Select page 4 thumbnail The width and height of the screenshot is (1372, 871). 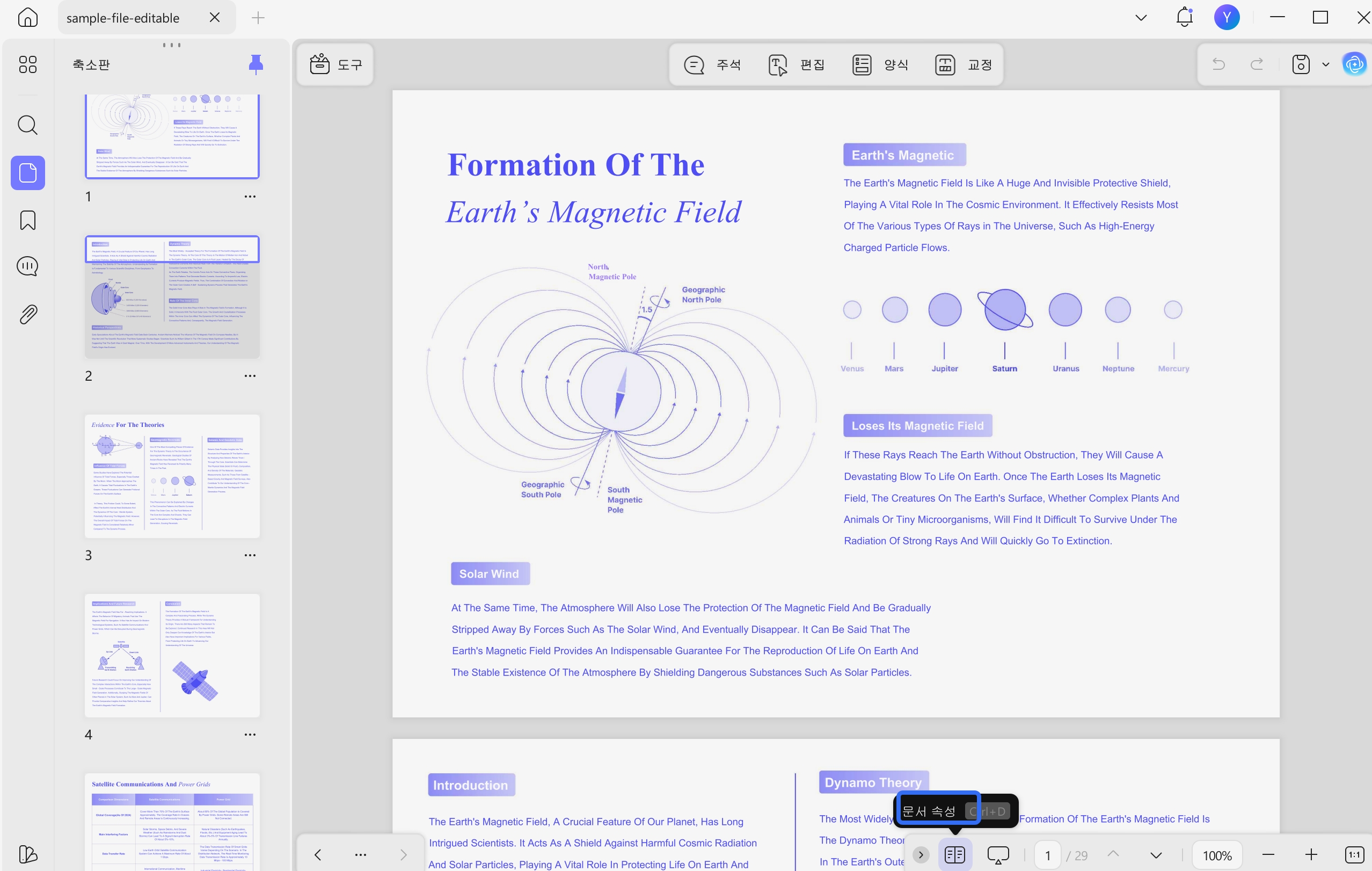pyautogui.click(x=172, y=656)
